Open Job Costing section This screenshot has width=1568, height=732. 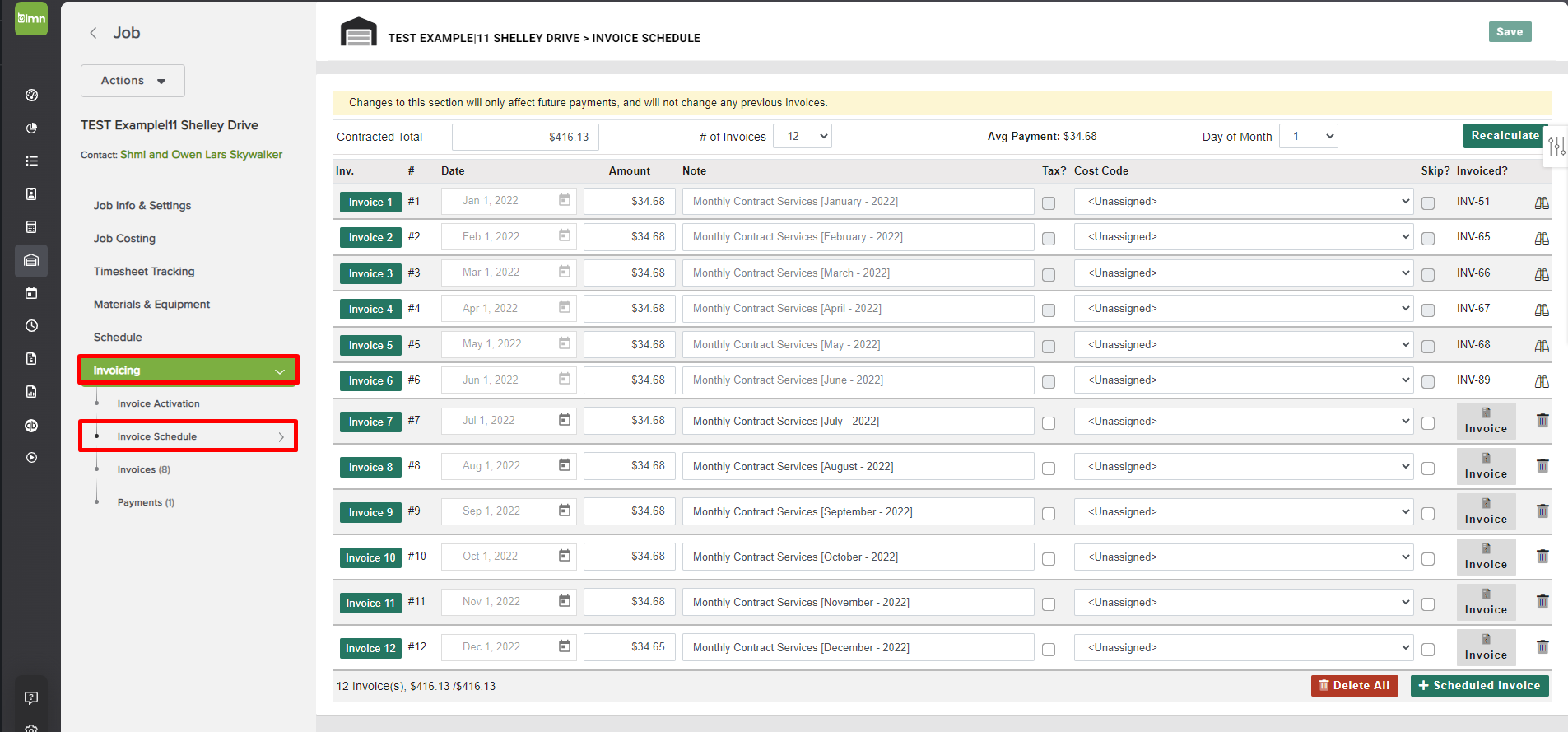tap(124, 239)
